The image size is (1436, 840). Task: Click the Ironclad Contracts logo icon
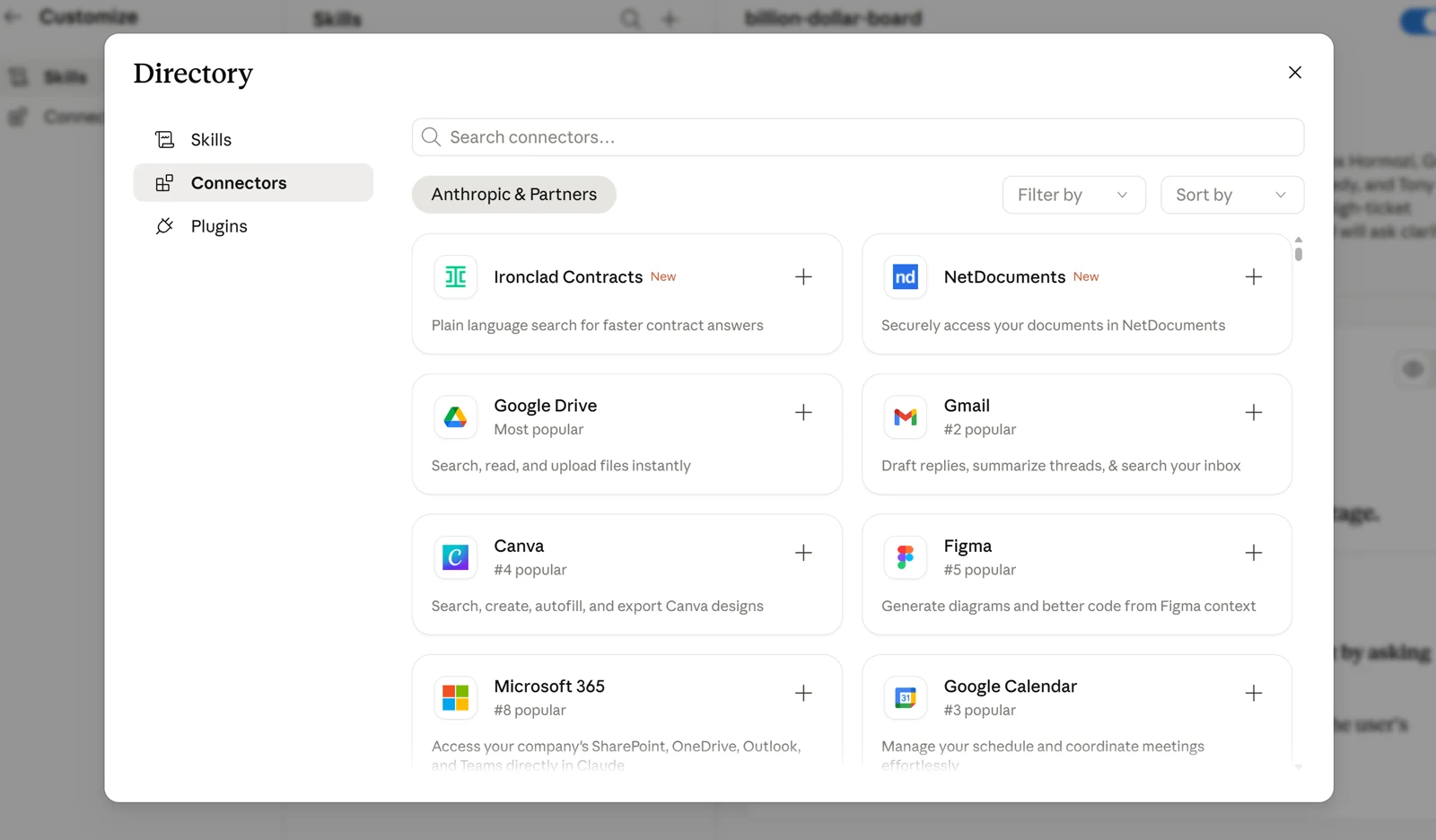tap(456, 276)
